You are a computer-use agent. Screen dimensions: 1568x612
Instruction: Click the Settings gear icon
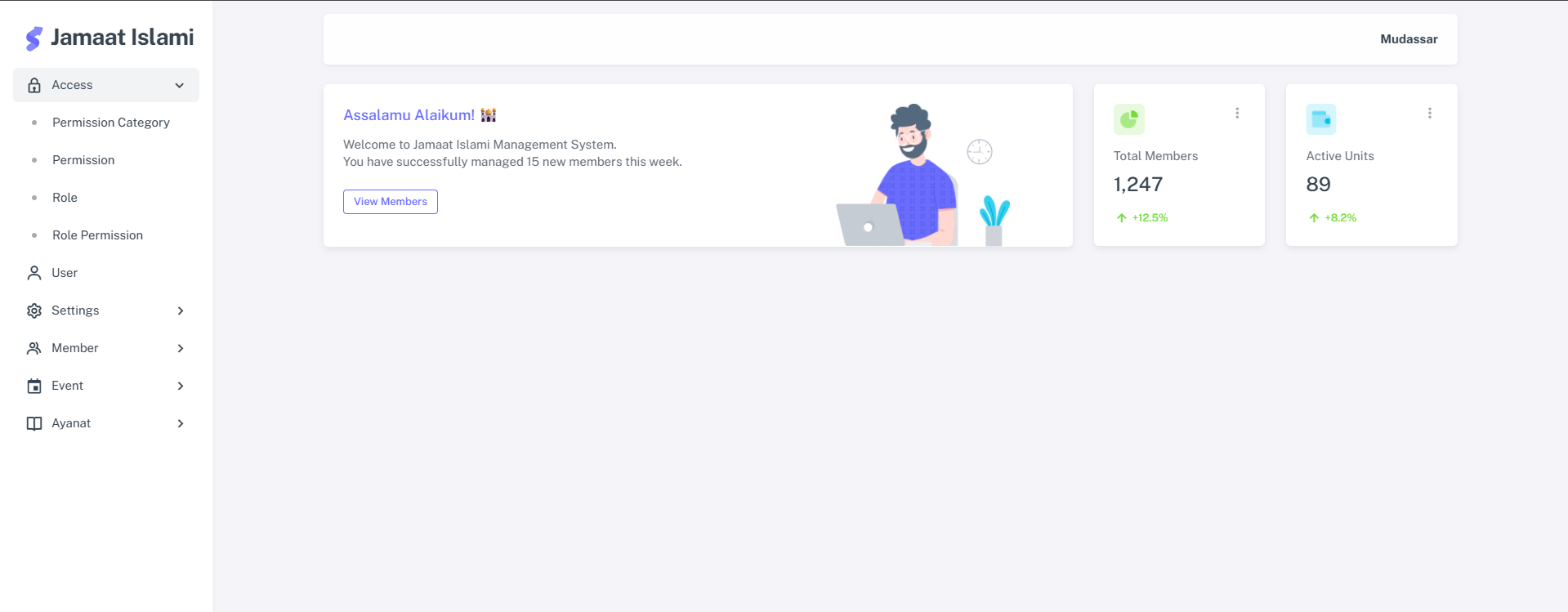tap(34, 310)
